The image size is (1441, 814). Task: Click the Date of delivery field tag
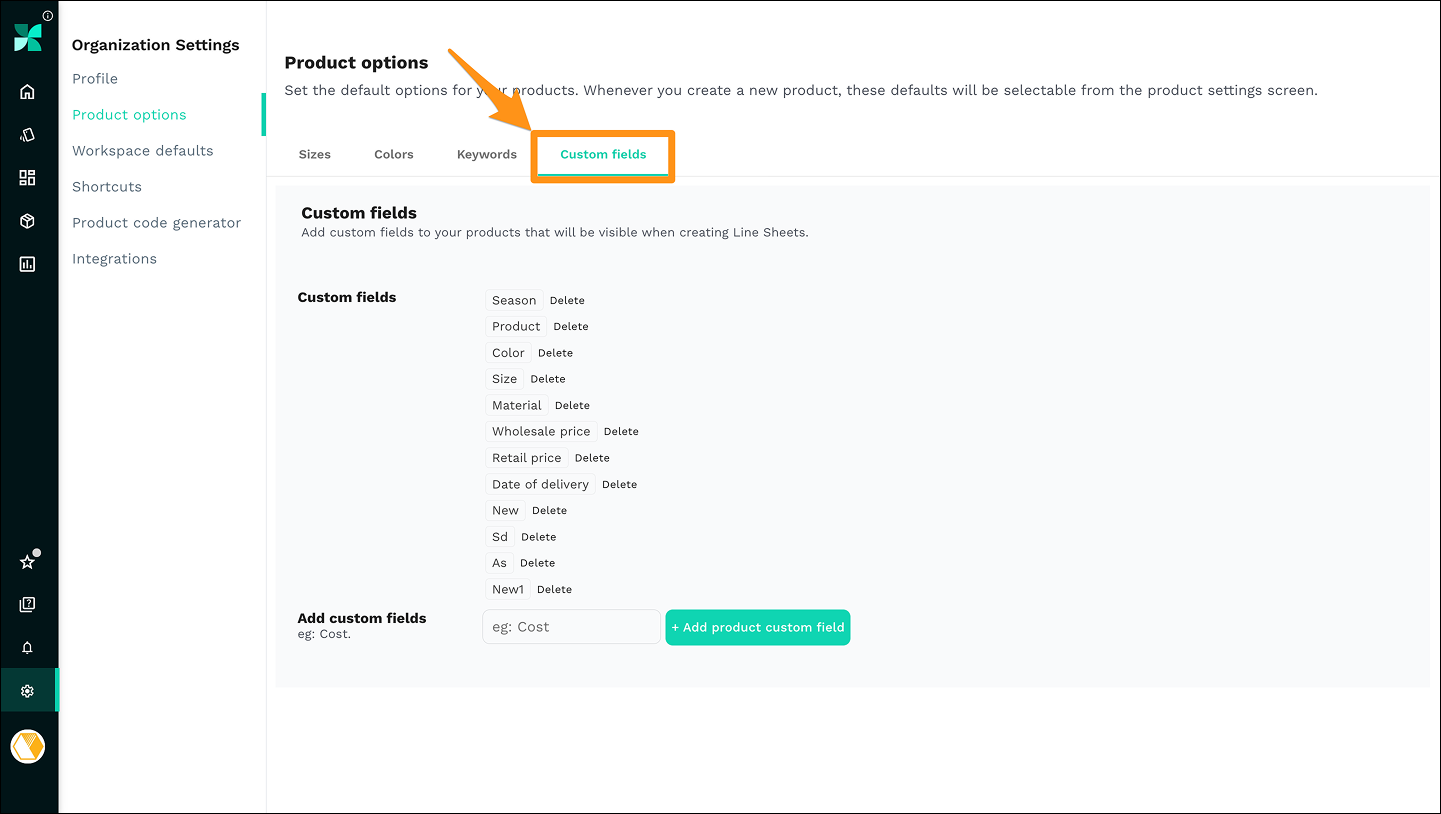coord(540,484)
